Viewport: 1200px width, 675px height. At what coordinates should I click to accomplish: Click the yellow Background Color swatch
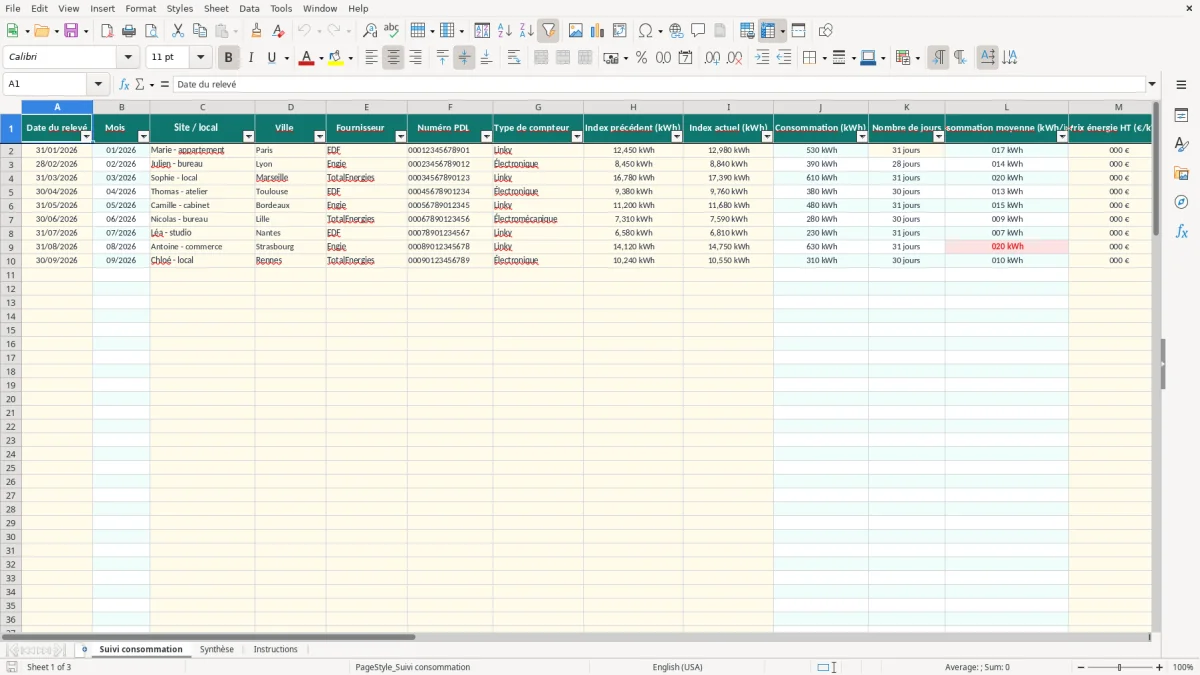[336, 58]
